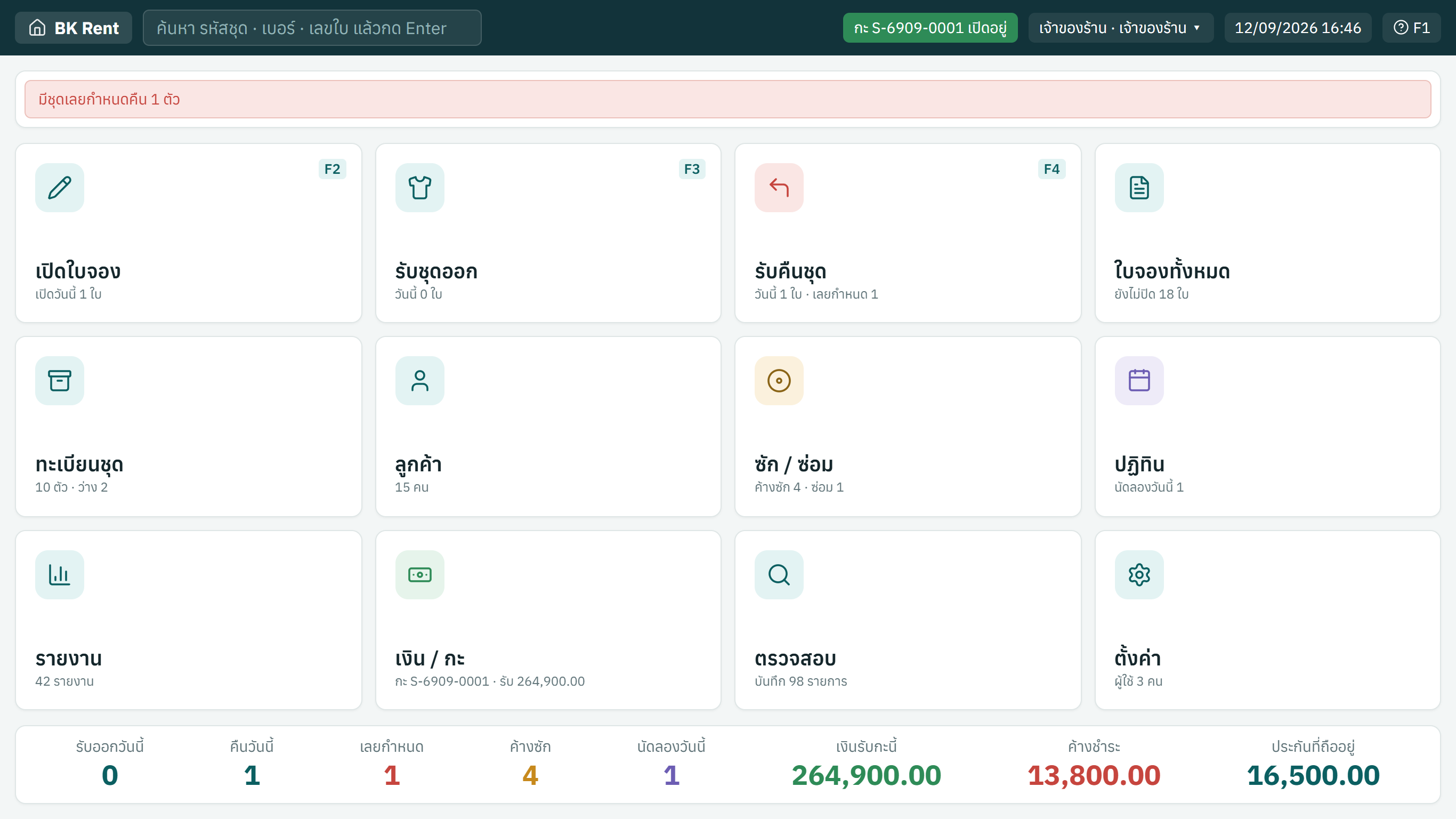The image size is (1456, 819).
Task: Open the ใบจองทั้งหมด tile title
Action: 1172,271
